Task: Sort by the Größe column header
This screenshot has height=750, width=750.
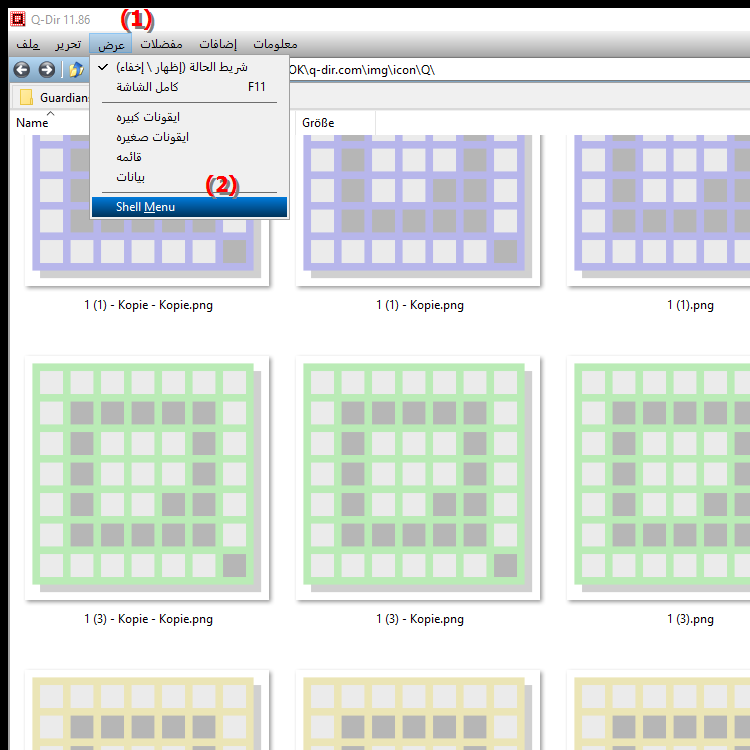Action: click(x=335, y=123)
